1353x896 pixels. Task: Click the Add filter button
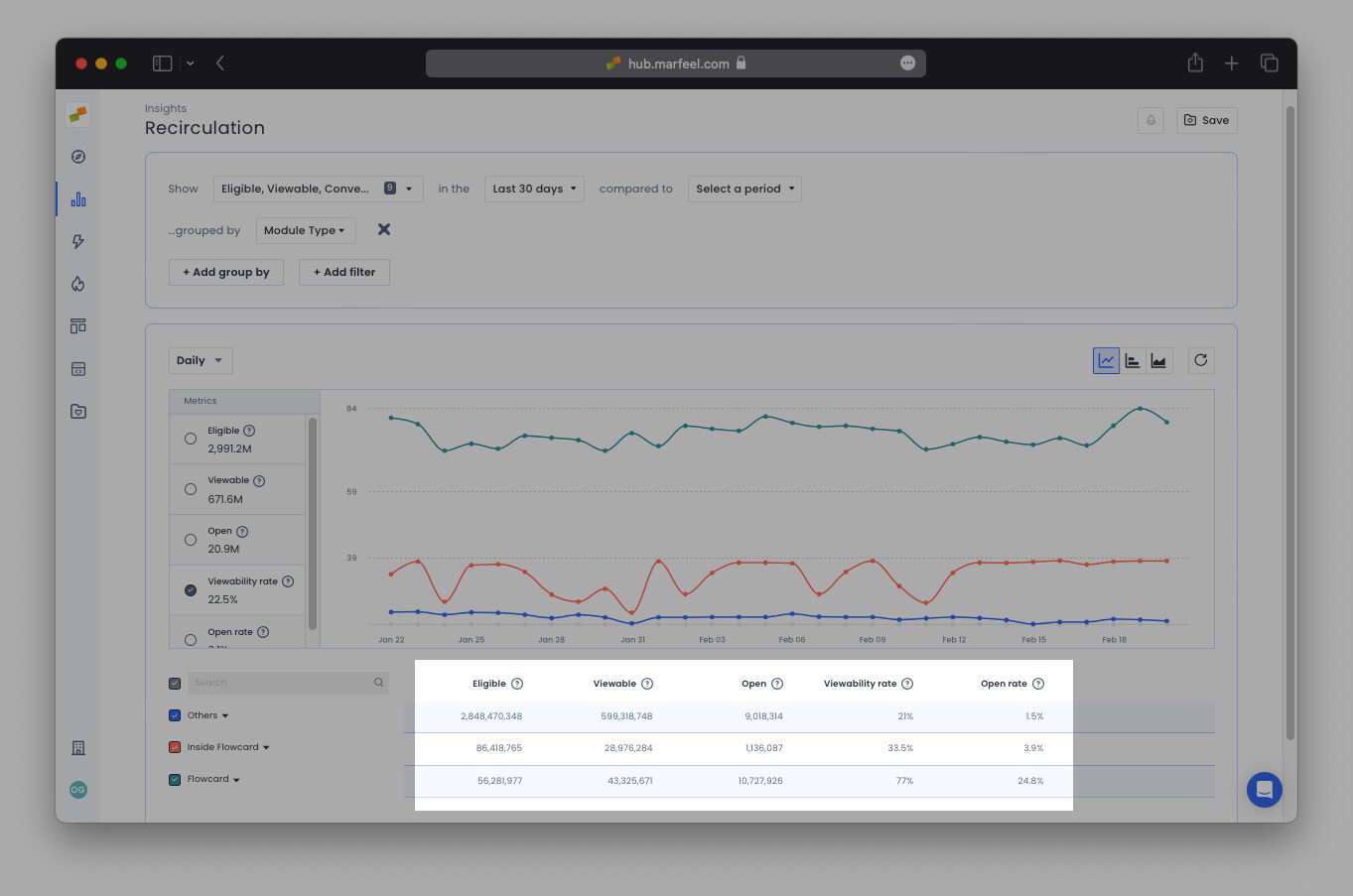[x=343, y=272]
